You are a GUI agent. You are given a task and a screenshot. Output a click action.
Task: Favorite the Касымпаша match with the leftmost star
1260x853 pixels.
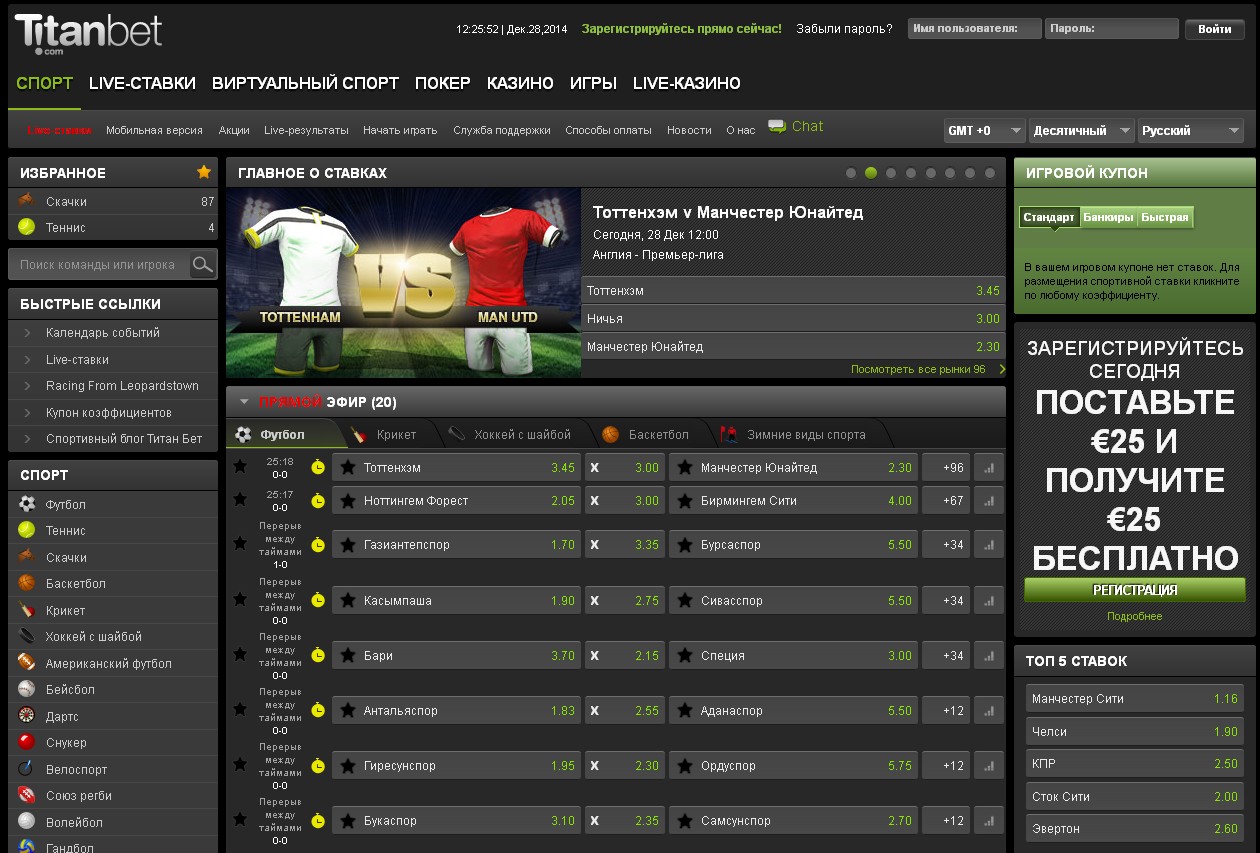click(x=240, y=598)
